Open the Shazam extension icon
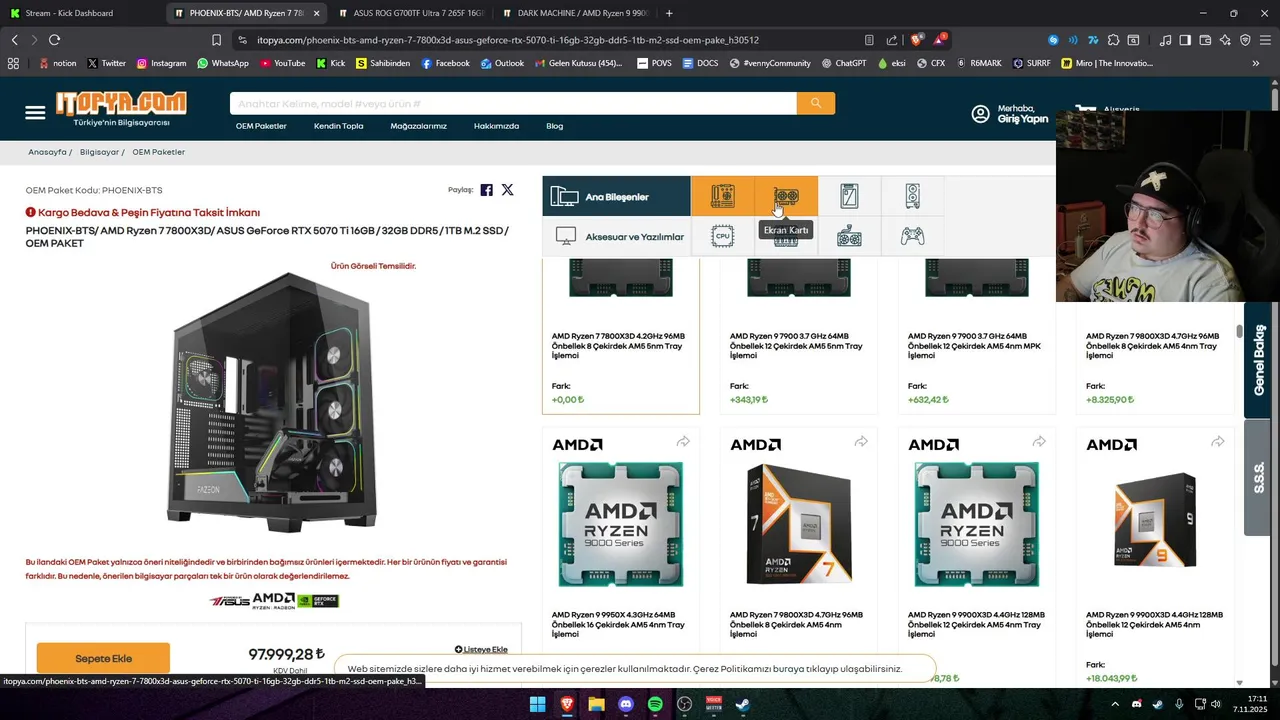Image resolution: width=1280 pixels, height=720 pixels. tap(1053, 40)
